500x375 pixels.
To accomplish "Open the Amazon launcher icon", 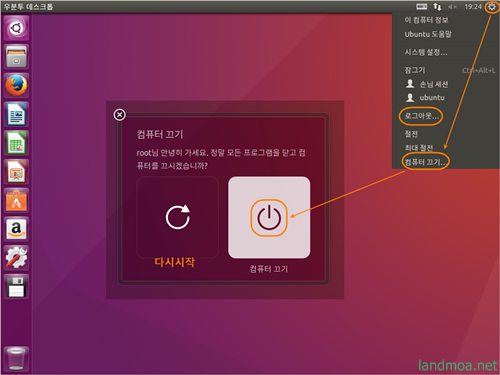I will pyautogui.click(x=16, y=229).
